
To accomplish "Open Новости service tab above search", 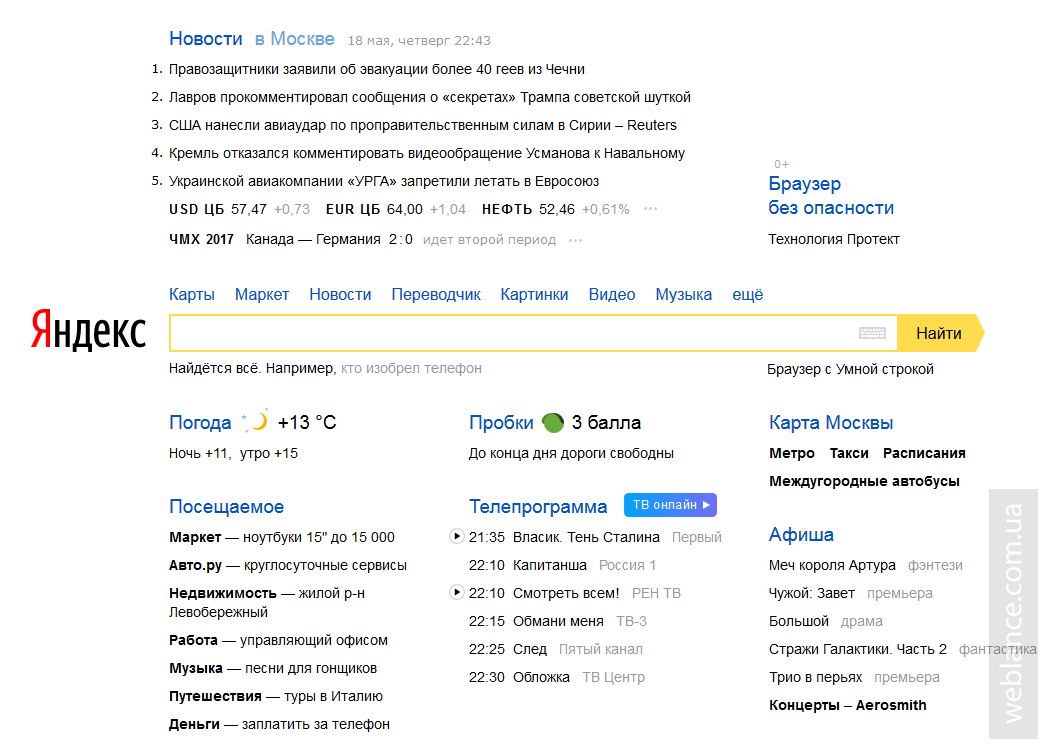I will click(340, 295).
